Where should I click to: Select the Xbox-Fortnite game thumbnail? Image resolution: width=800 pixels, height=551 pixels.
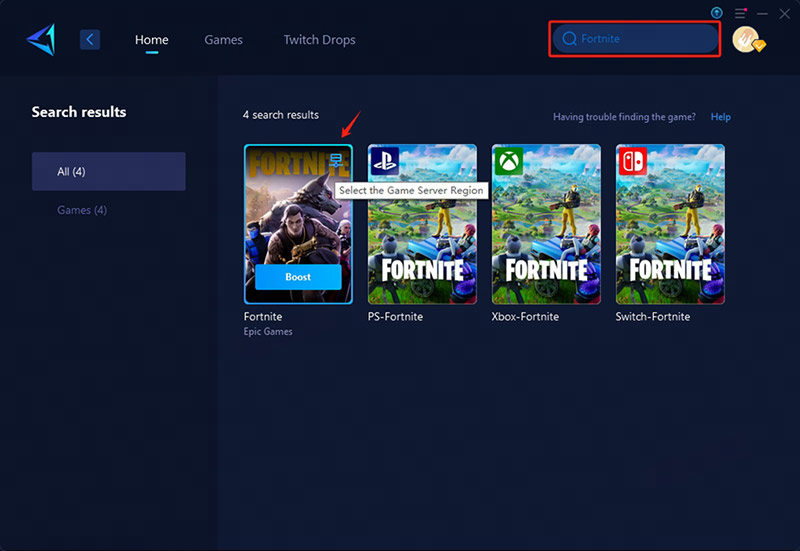[x=546, y=225]
